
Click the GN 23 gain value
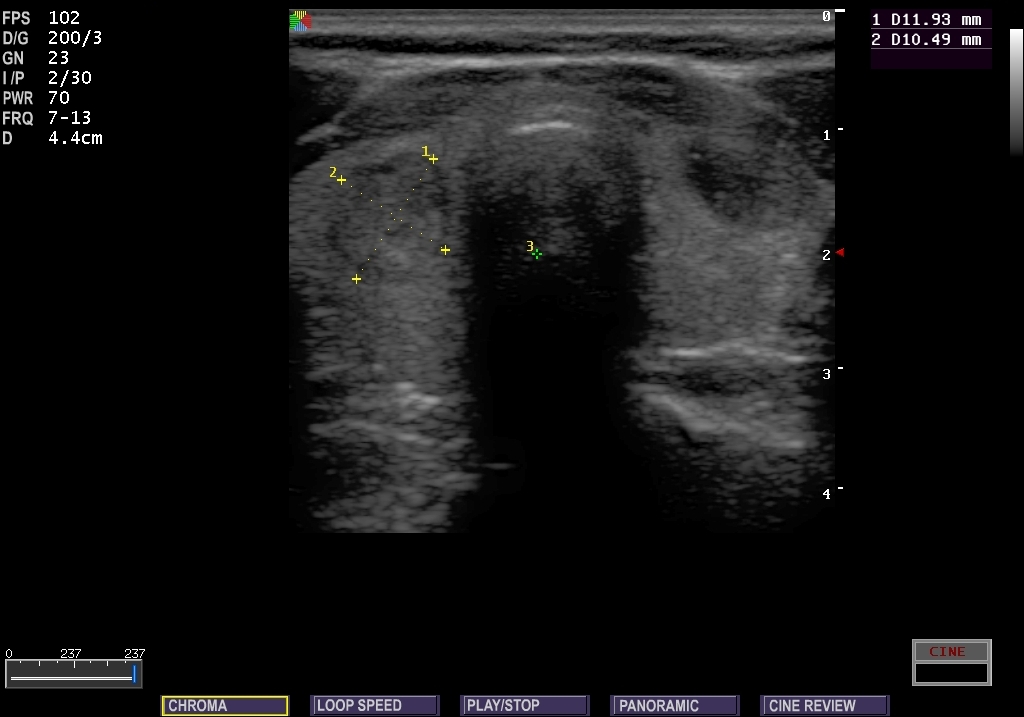pyautogui.click(x=35, y=58)
